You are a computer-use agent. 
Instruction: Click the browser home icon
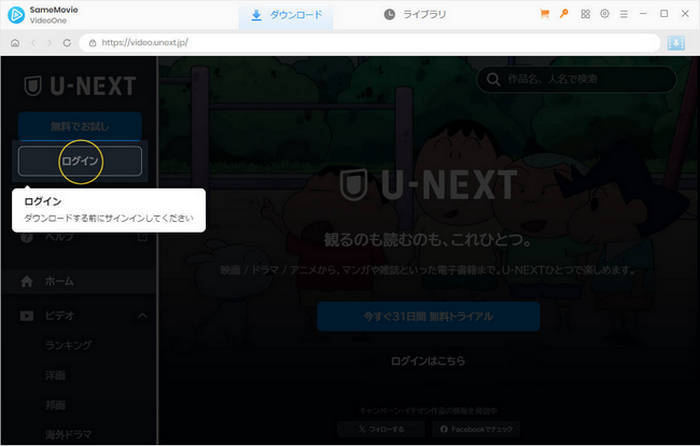15,43
